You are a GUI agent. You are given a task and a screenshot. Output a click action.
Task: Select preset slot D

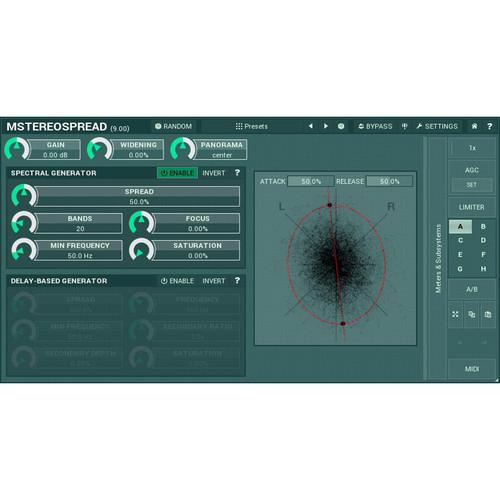[x=483, y=240]
